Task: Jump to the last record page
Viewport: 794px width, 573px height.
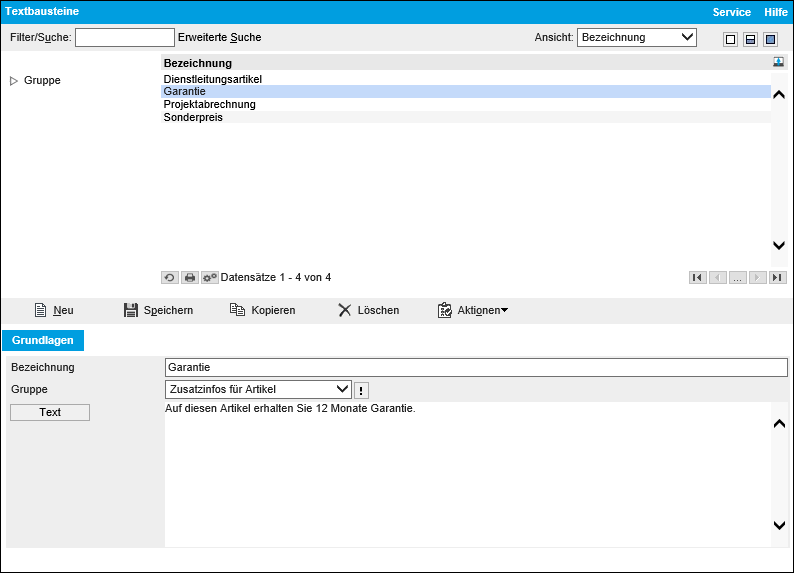Action: pyautogui.click(x=777, y=277)
